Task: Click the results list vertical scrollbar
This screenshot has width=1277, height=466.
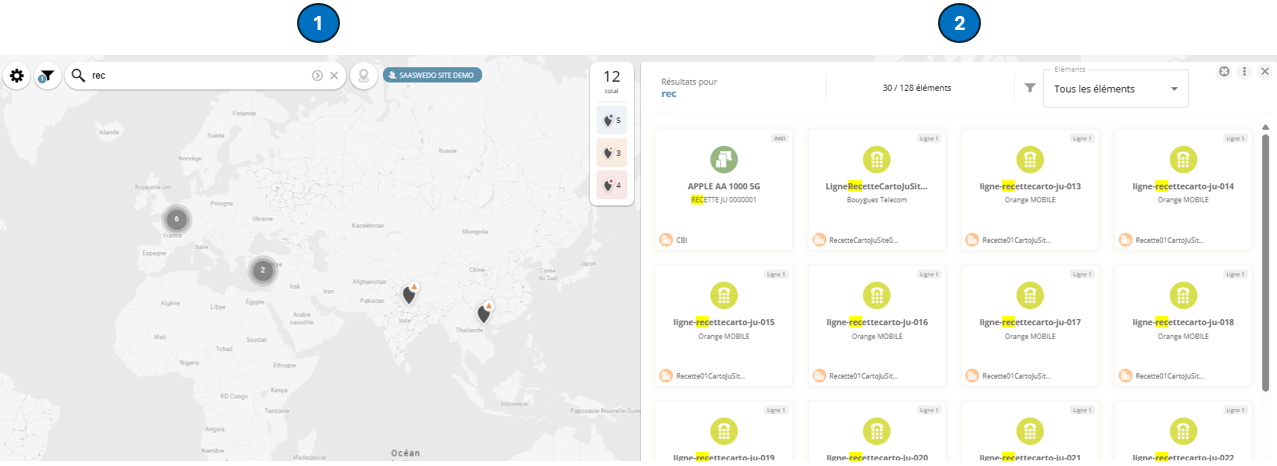Action: pyautogui.click(x=1265, y=250)
